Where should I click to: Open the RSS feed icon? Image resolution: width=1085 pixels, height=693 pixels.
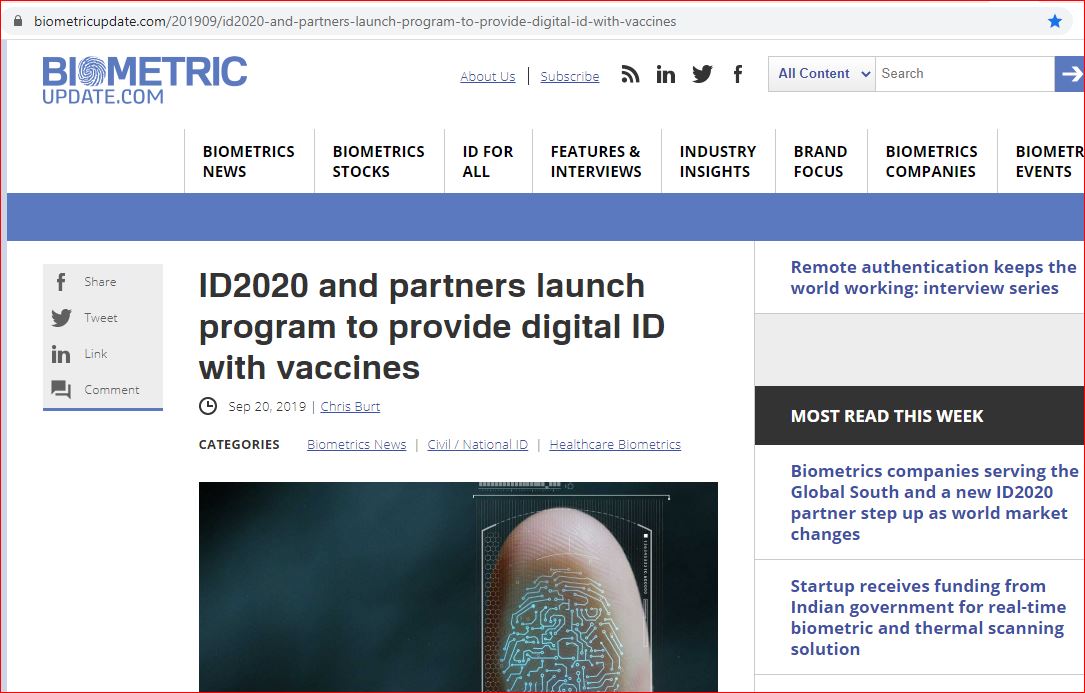630,74
